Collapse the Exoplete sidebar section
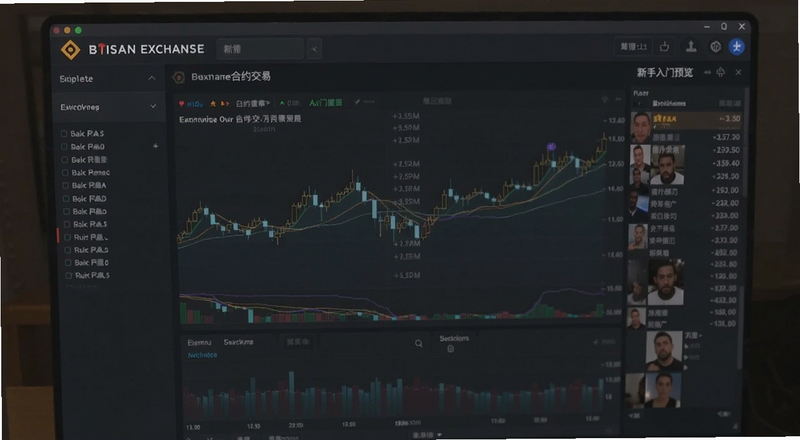This screenshot has height=440, width=800. 152,78
